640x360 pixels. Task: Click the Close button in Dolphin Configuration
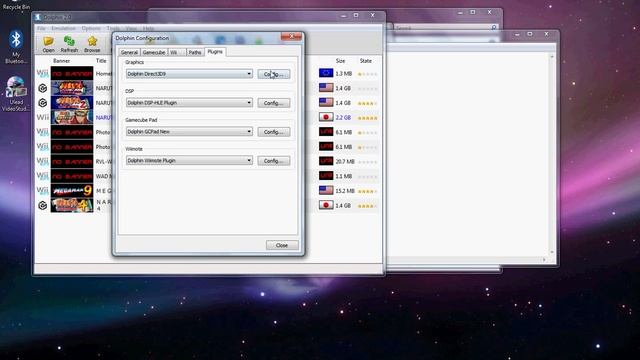pos(282,245)
